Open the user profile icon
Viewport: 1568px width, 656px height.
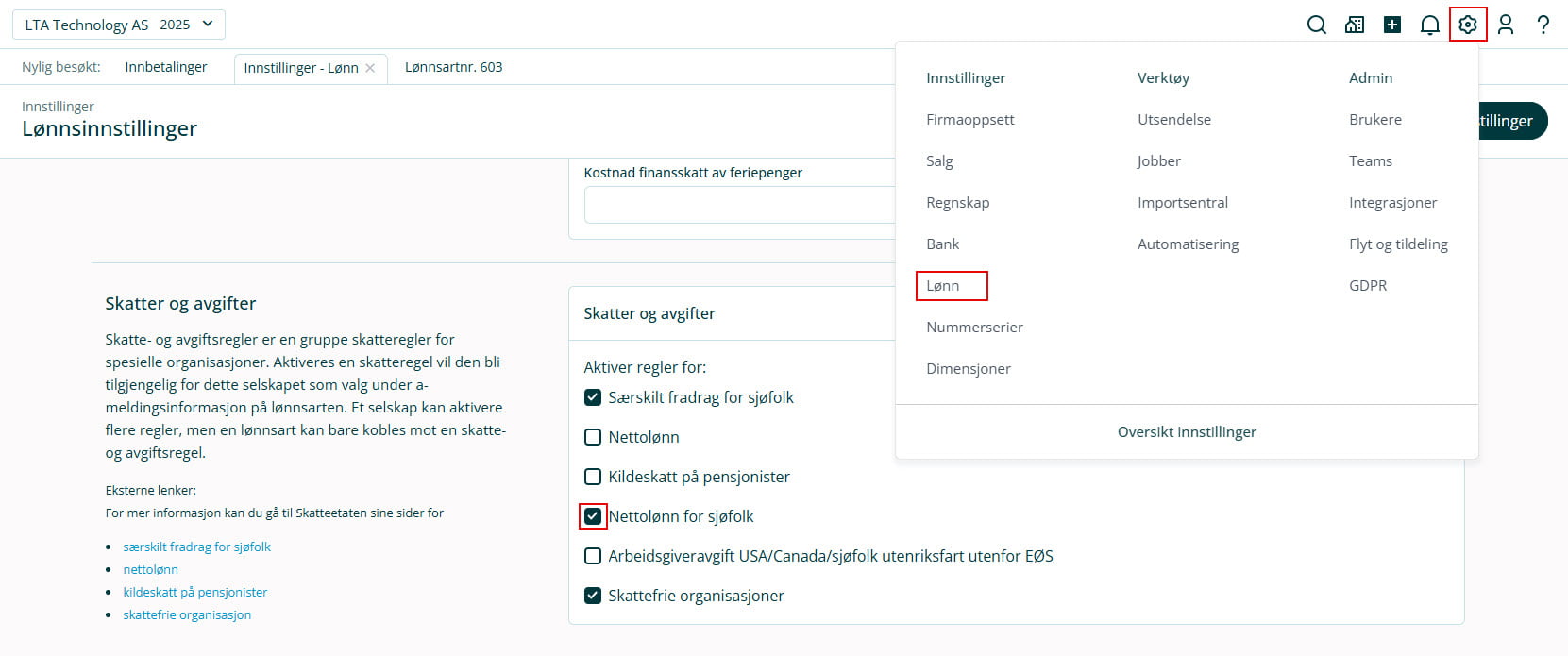tap(1506, 25)
